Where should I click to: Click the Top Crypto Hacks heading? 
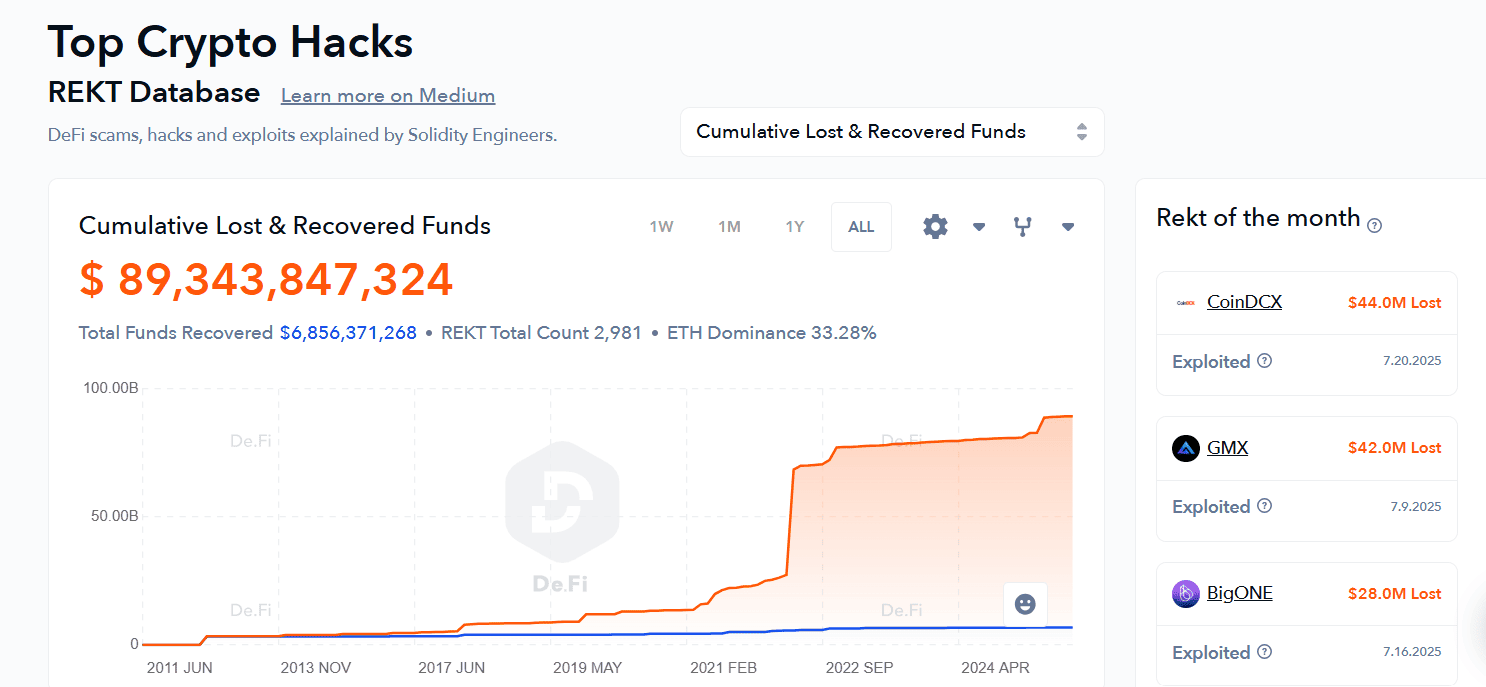[231, 42]
